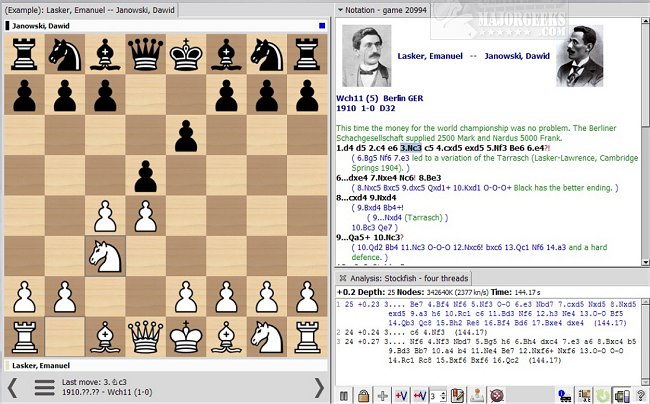The image size is (650, 404).
Task: Select the white knight on c3
Action: 105,256
